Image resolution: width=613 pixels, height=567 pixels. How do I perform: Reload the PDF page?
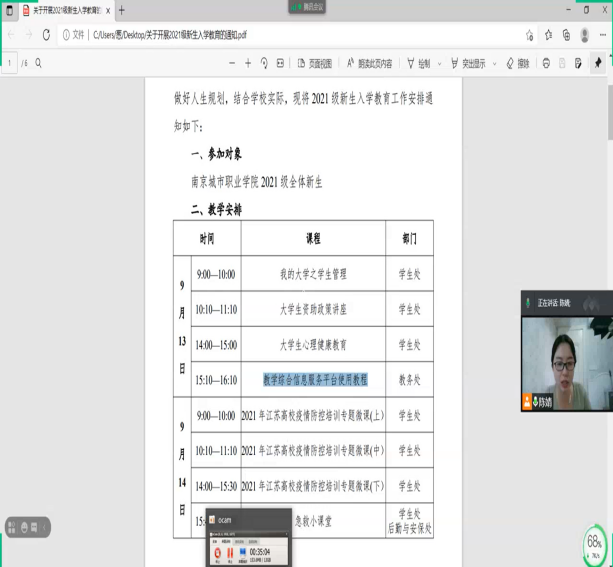coord(46,35)
